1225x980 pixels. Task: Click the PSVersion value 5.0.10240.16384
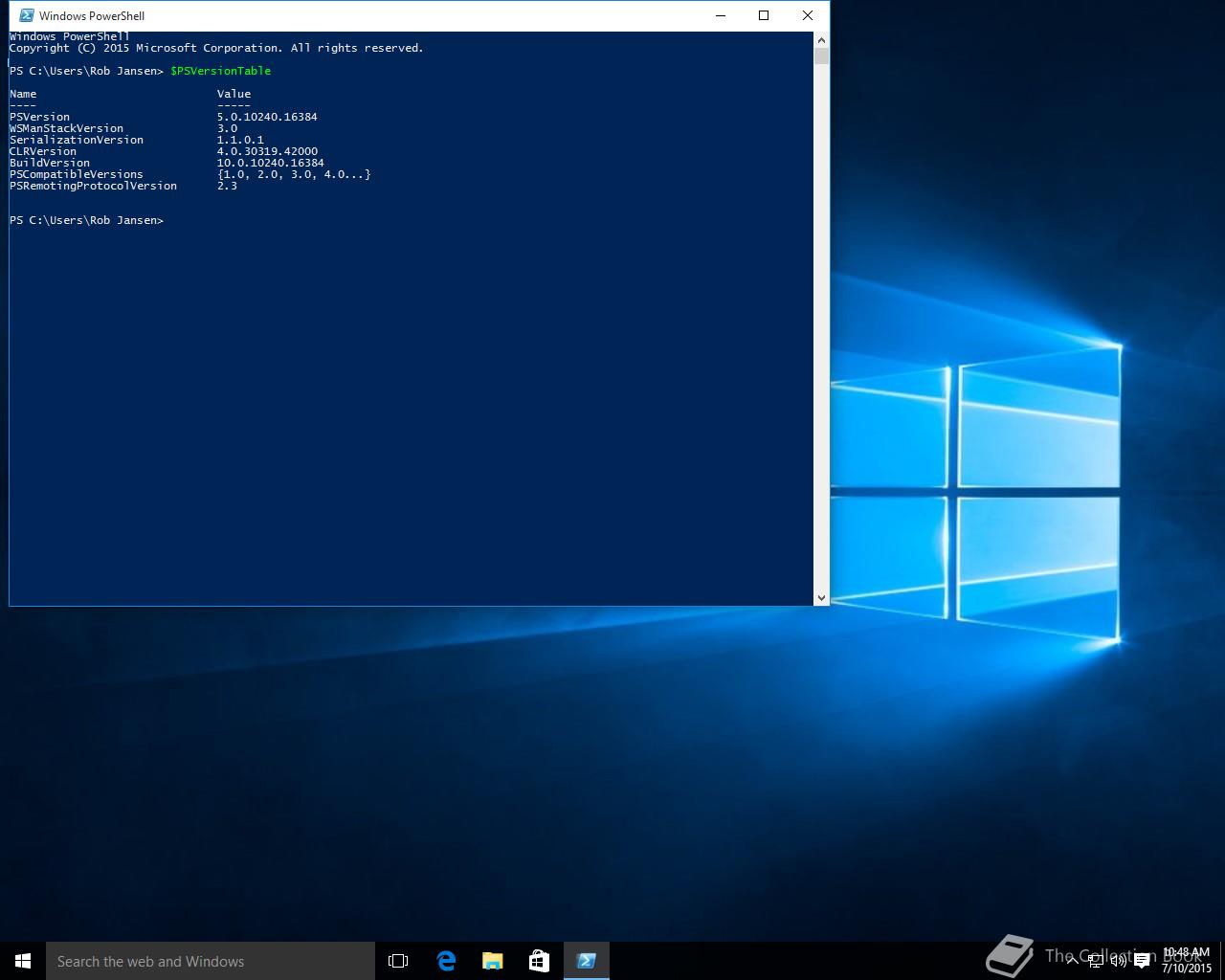(267, 117)
